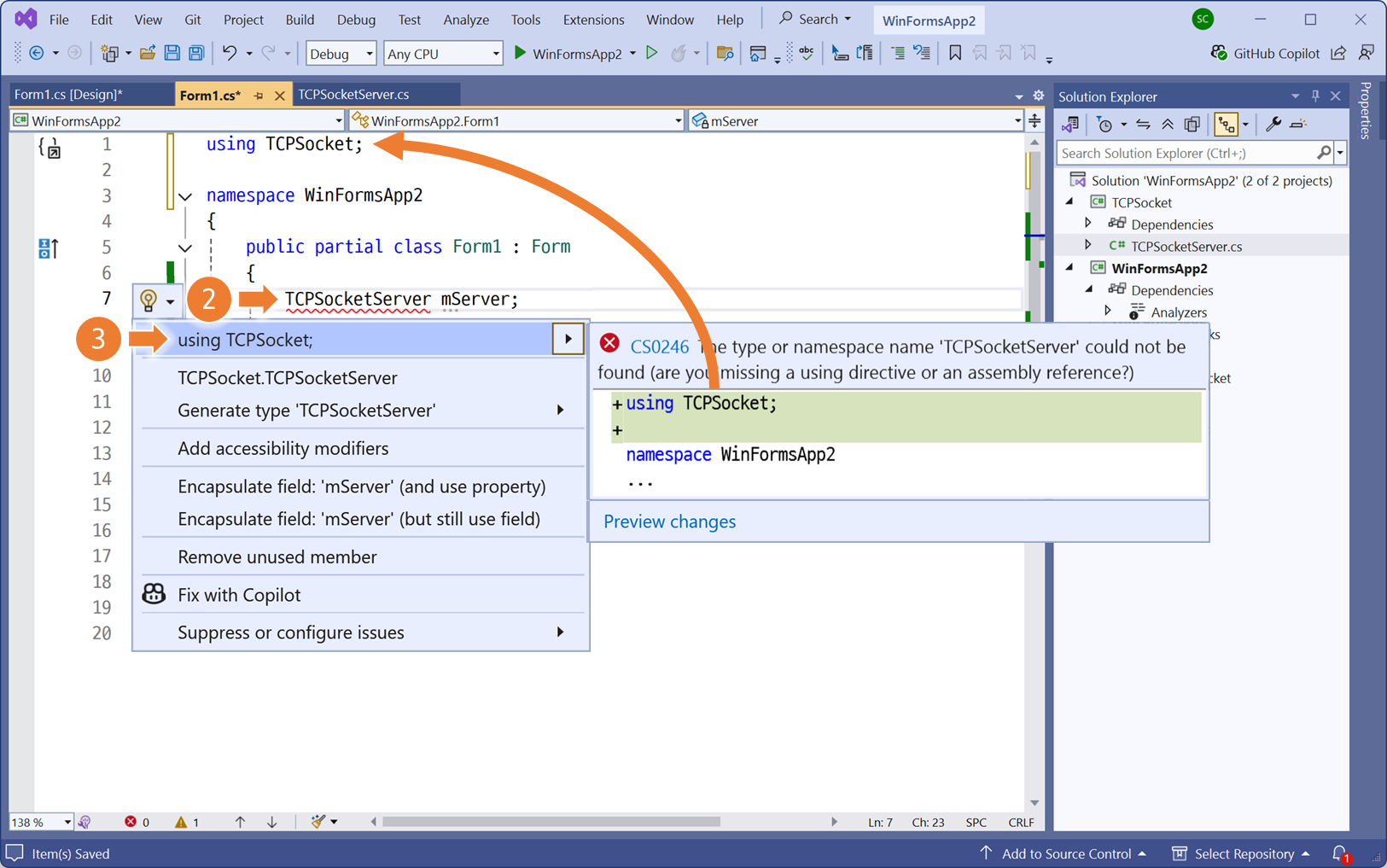Comment out selected lines icon

897,53
